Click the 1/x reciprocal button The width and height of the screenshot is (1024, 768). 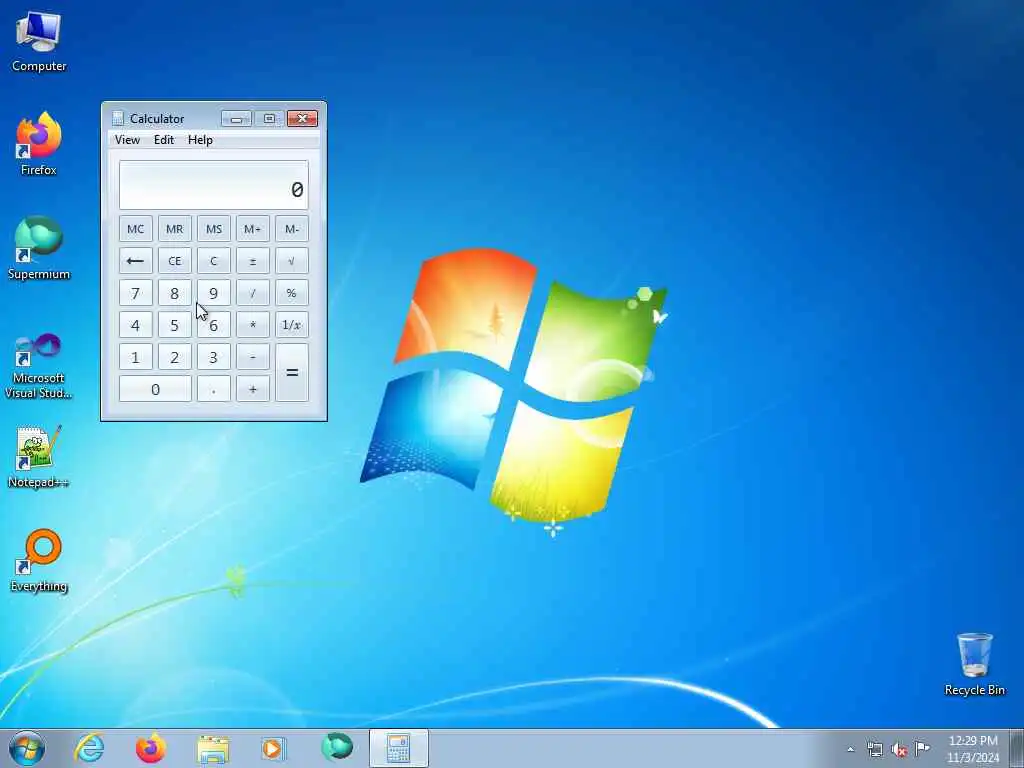coord(292,325)
